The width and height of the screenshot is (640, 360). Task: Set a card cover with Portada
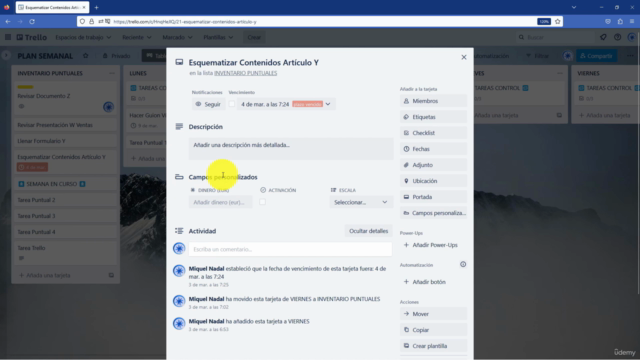click(433, 197)
